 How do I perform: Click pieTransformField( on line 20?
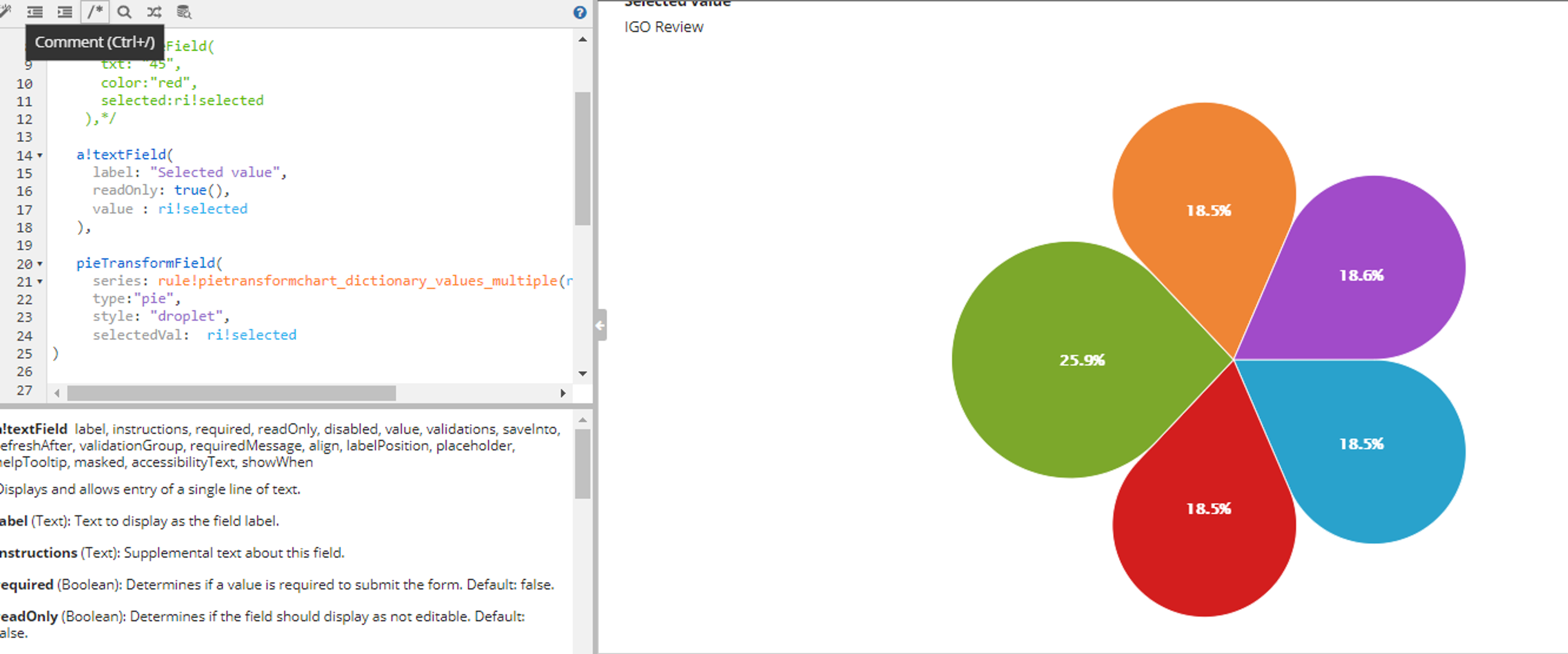[x=150, y=263]
